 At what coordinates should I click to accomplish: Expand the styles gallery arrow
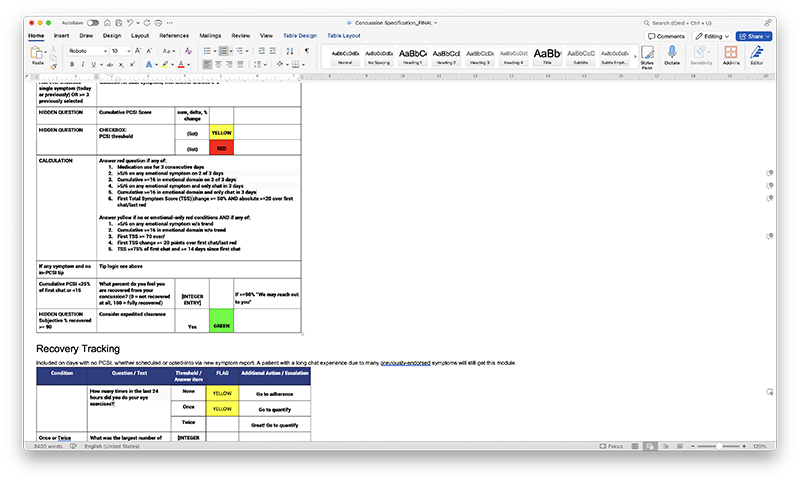coord(635,56)
